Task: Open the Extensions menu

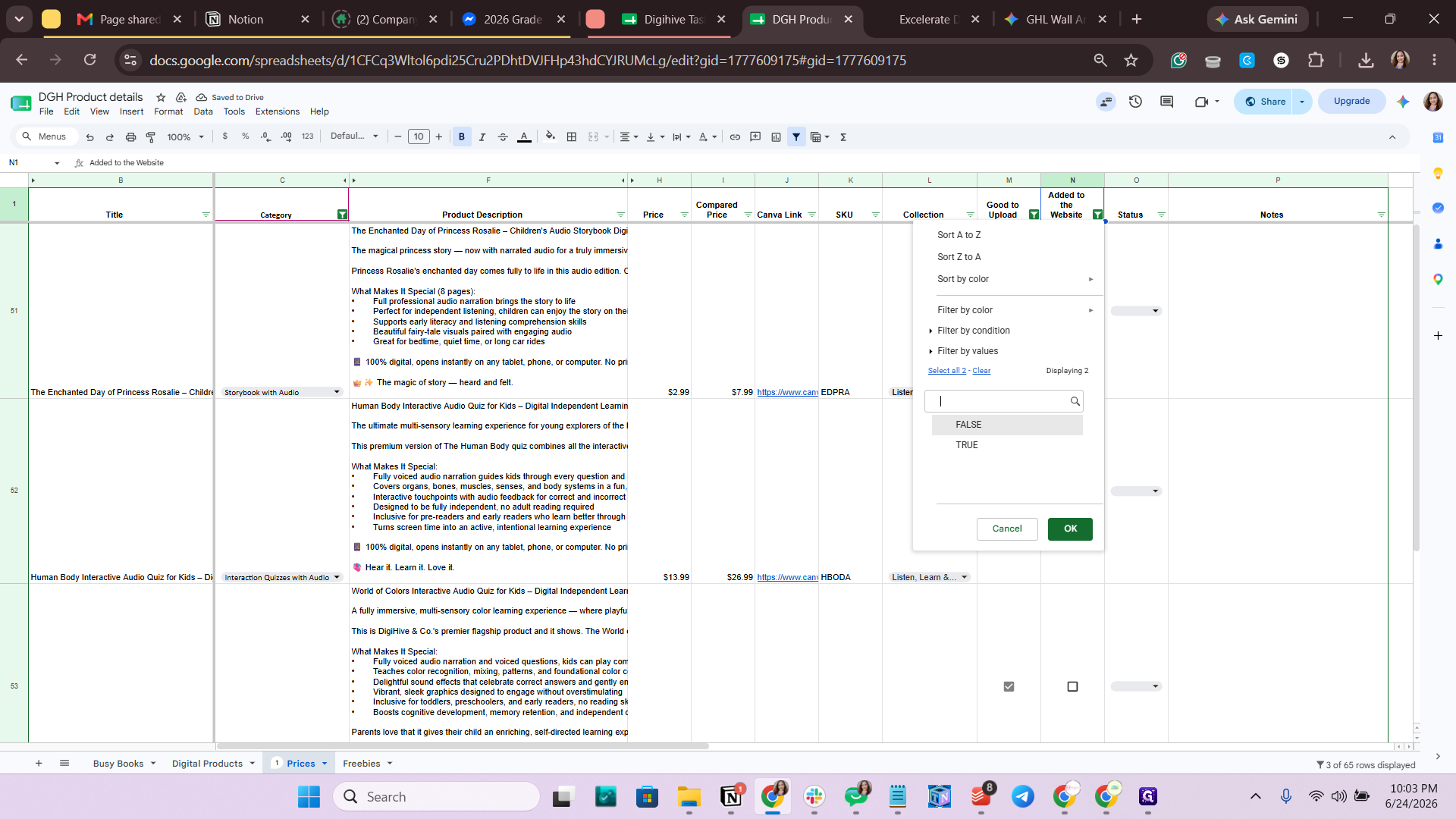Action: [278, 111]
